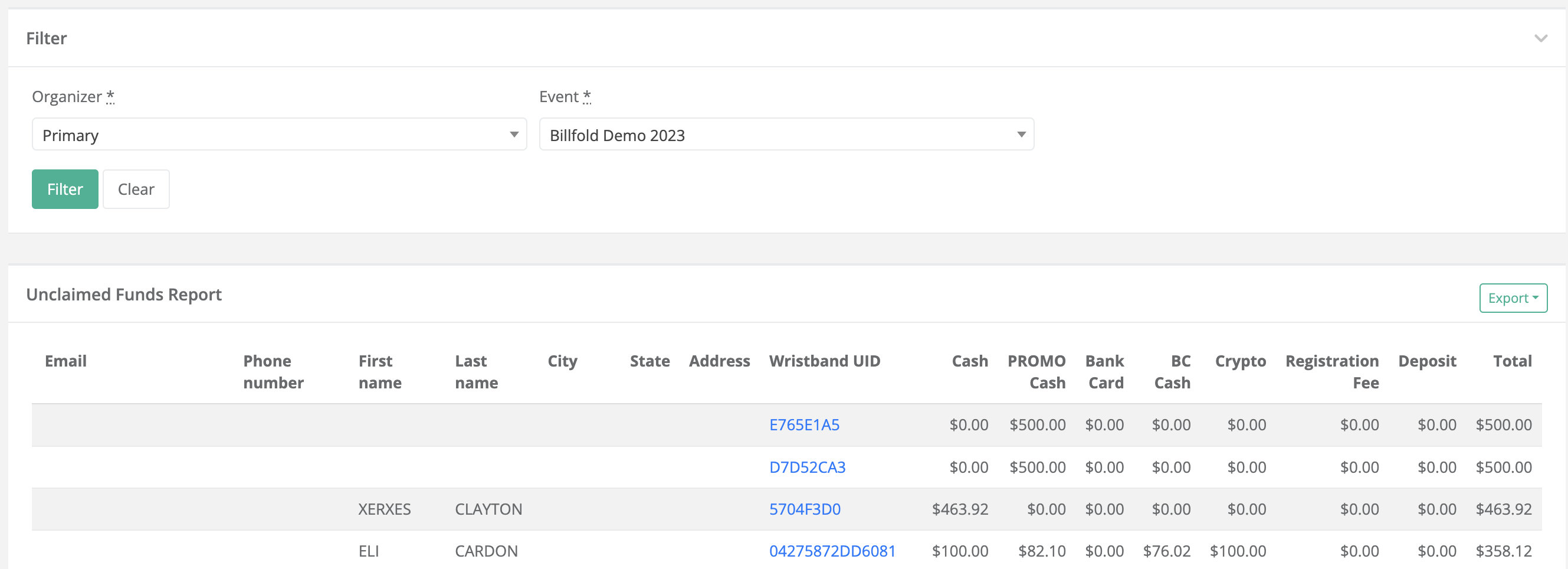Select the first name XERXES cell
This screenshot has height=569, width=1568.
tap(384, 509)
